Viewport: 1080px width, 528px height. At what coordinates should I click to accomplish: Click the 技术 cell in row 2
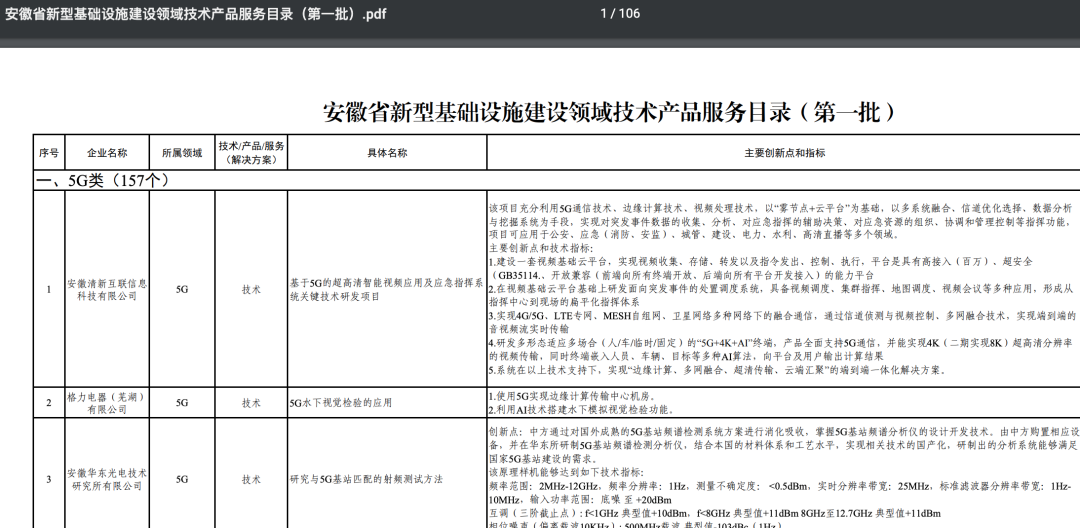click(251, 403)
